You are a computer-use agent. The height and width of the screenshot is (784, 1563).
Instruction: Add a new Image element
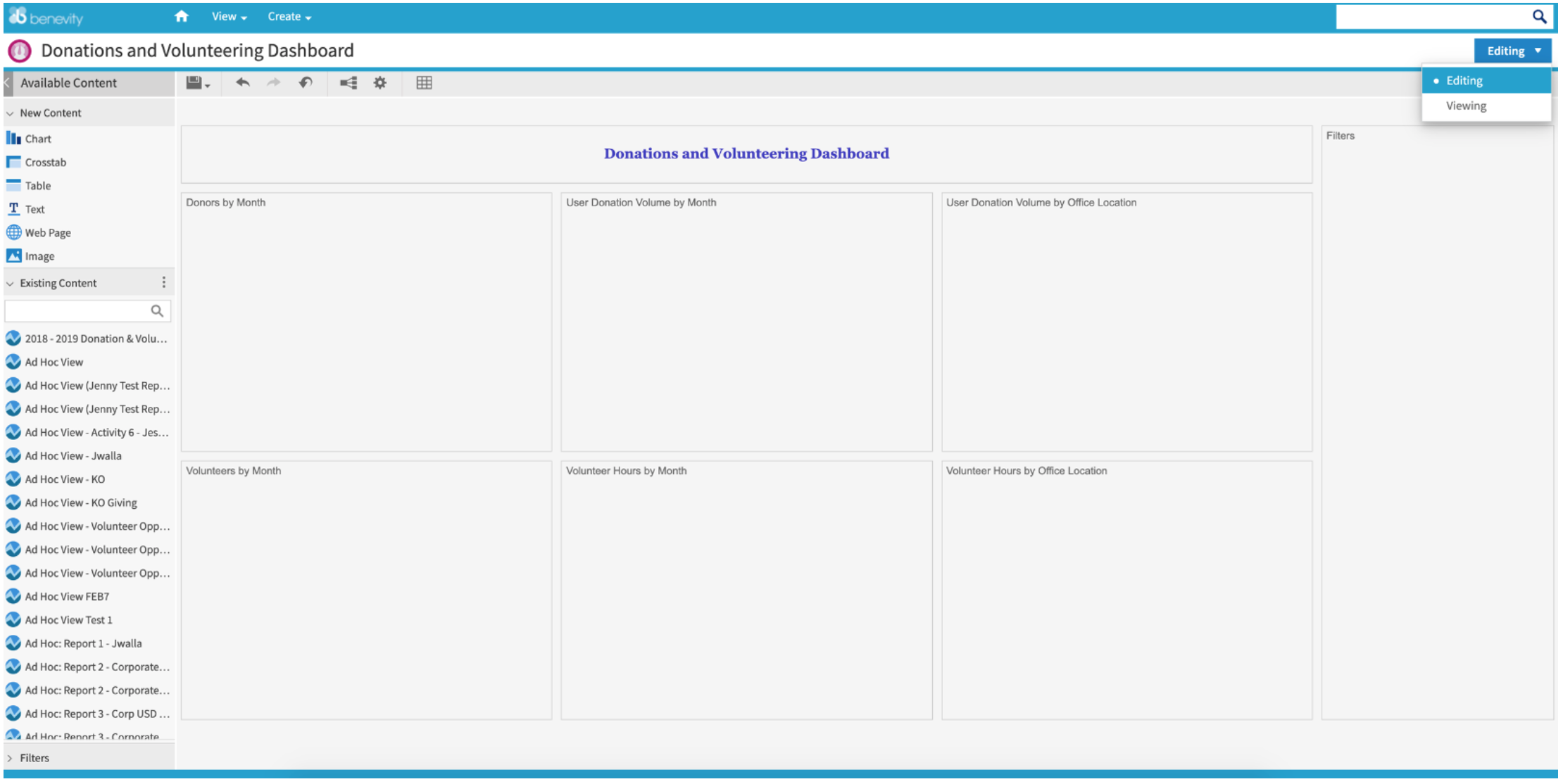point(30,256)
